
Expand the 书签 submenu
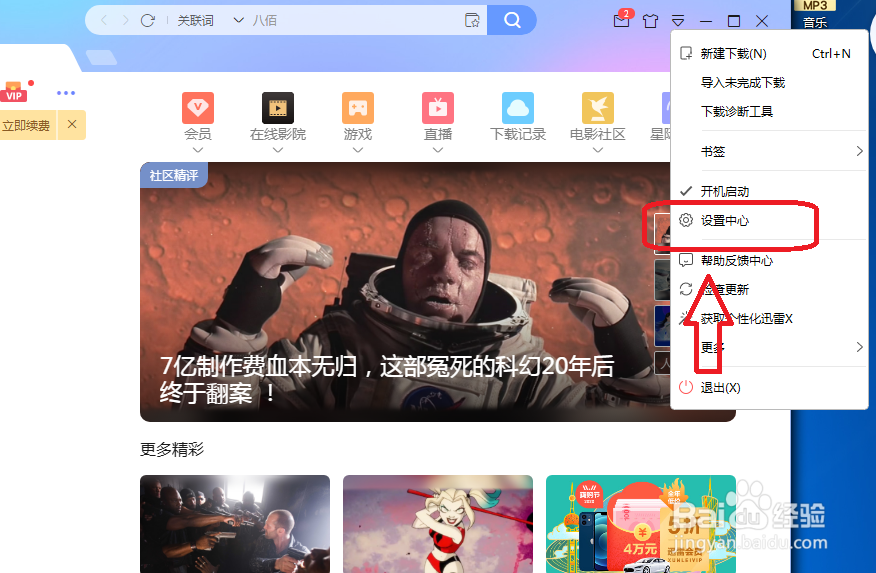pyautogui.click(x=769, y=151)
